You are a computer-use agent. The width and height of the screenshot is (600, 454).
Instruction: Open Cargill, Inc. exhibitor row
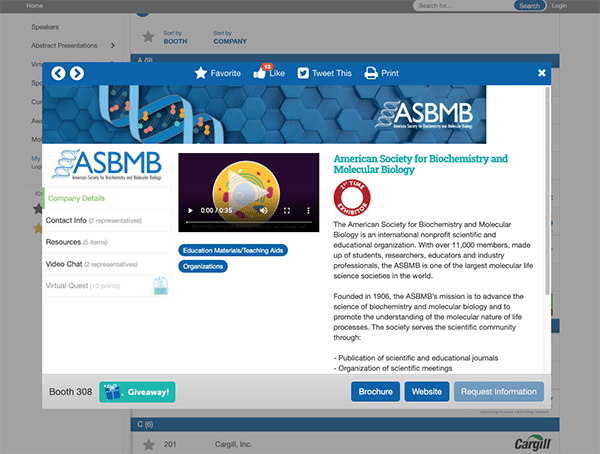pos(344,444)
